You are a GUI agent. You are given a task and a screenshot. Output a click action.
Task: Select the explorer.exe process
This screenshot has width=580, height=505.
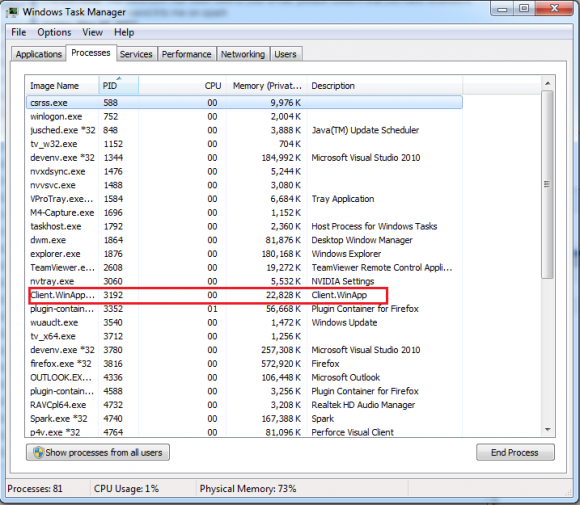tap(244, 254)
